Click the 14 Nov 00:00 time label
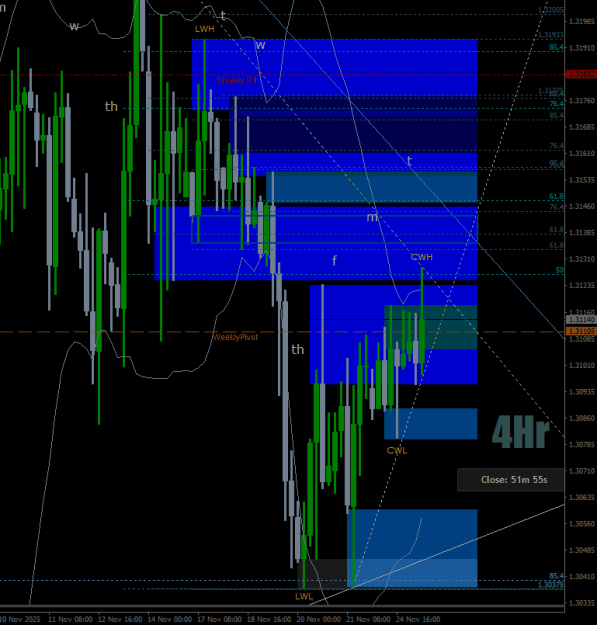Screen dimensions: 597x625 pos(170,619)
